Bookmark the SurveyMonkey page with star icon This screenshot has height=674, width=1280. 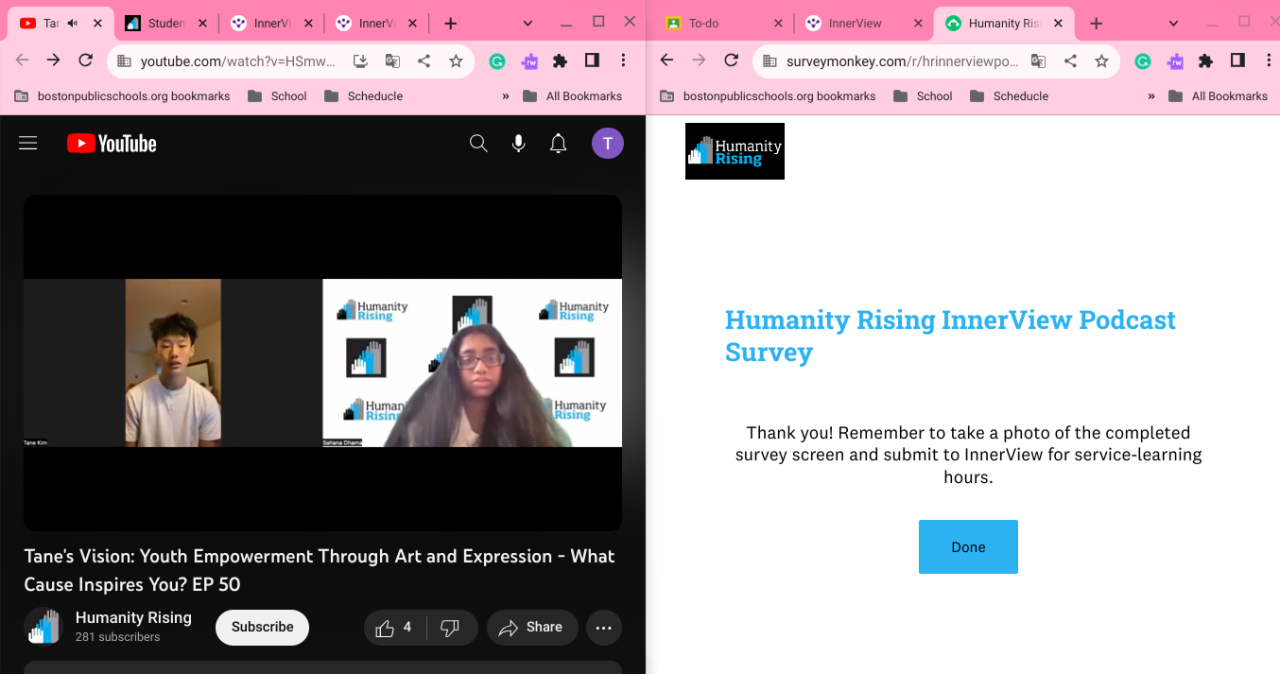coord(1101,61)
